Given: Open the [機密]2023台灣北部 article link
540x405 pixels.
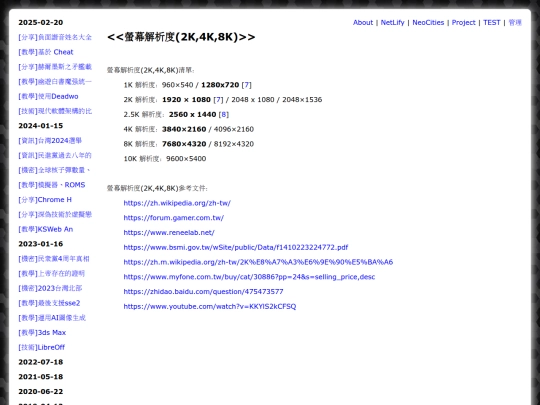Looking at the screenshot, I should (50, 288).
